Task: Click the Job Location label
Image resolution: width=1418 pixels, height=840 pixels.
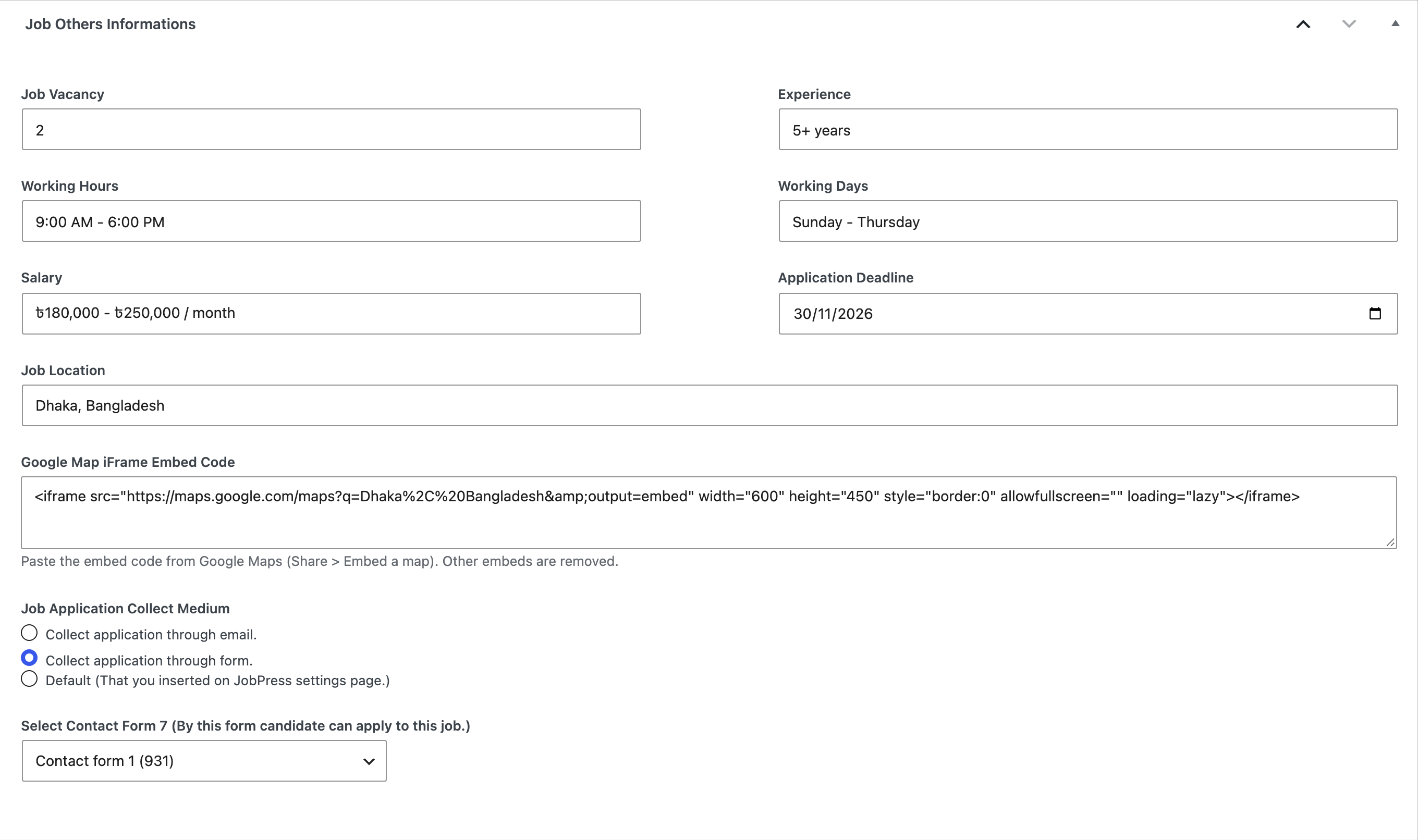Action: pos(63,370)
